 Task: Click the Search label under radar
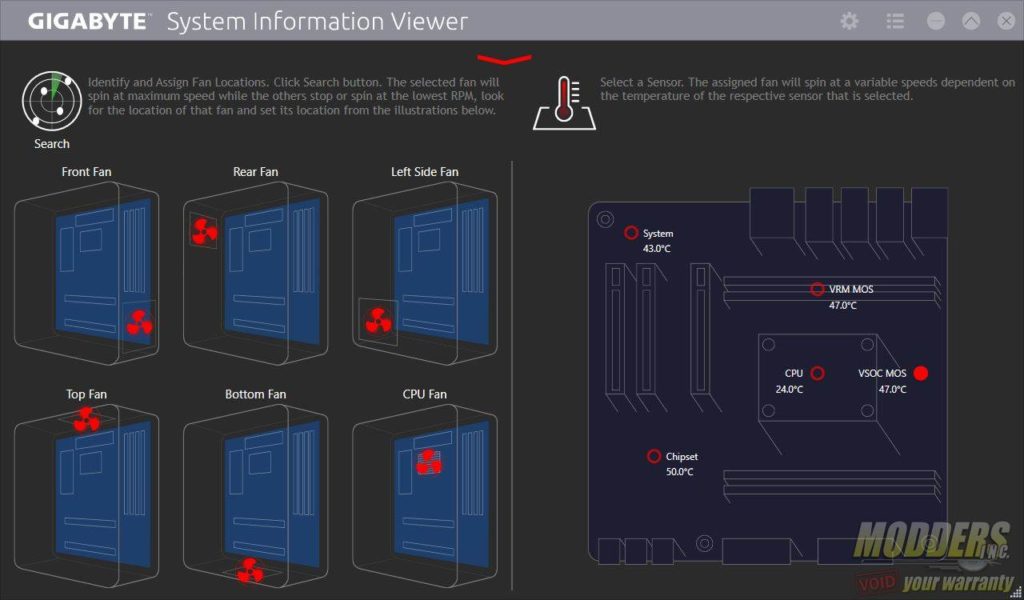click(52, 144)
